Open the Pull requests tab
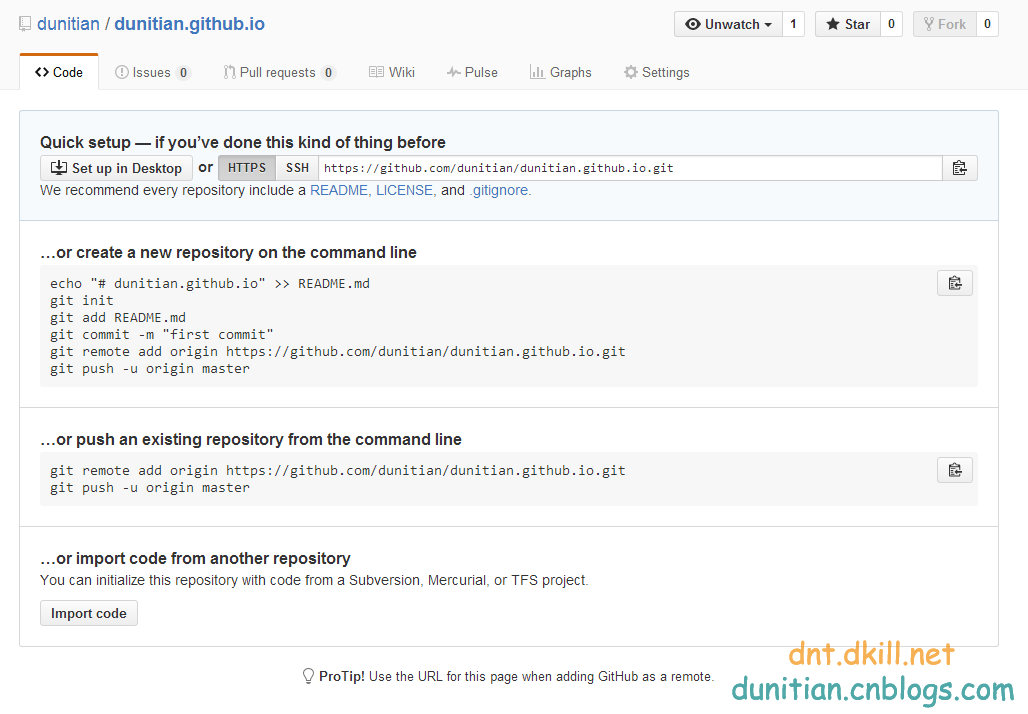 coord(279,72)
